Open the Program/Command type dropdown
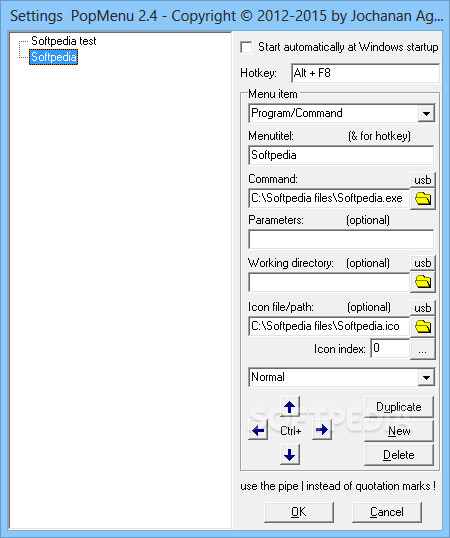Viewport: 450px width, 538px height. click(x=426, y=113)
